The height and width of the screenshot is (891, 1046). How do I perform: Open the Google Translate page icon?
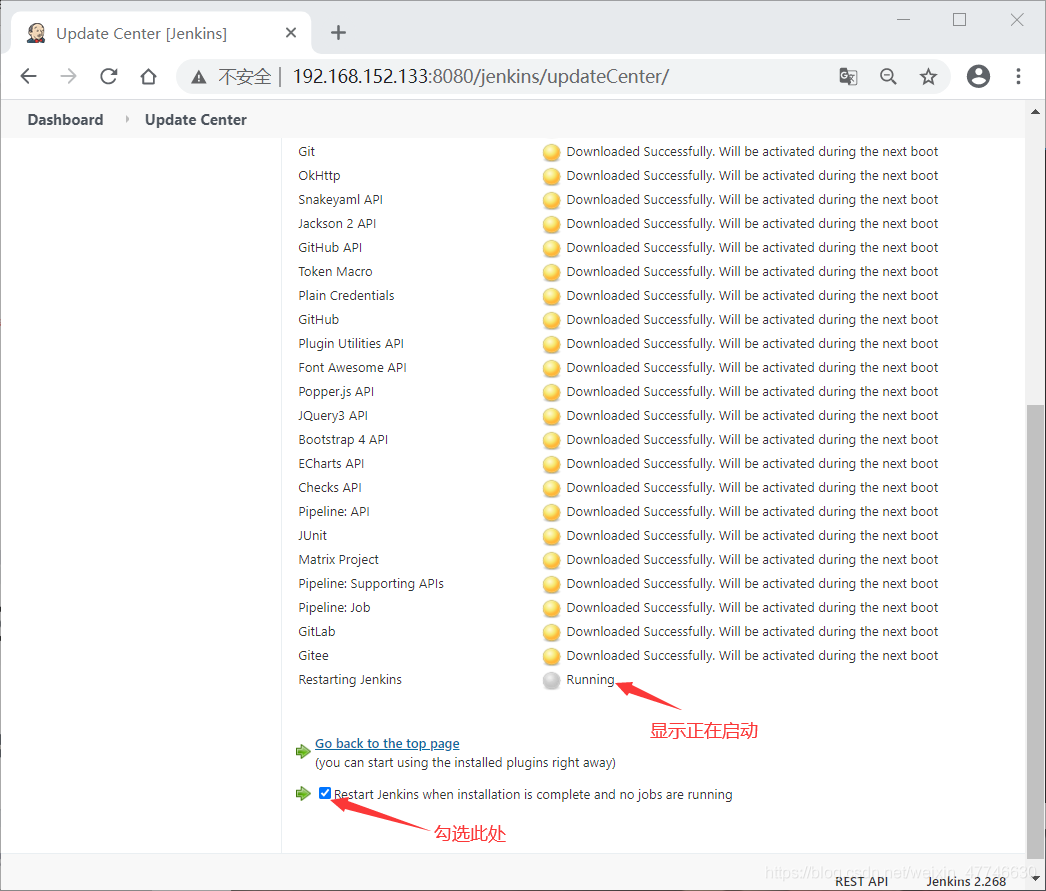click(848, 77)
